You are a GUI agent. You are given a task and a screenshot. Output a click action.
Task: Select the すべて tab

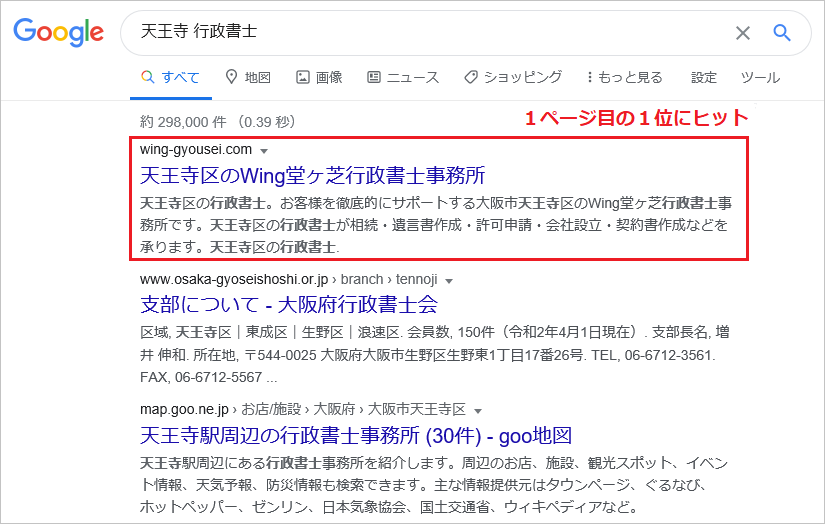170,77
